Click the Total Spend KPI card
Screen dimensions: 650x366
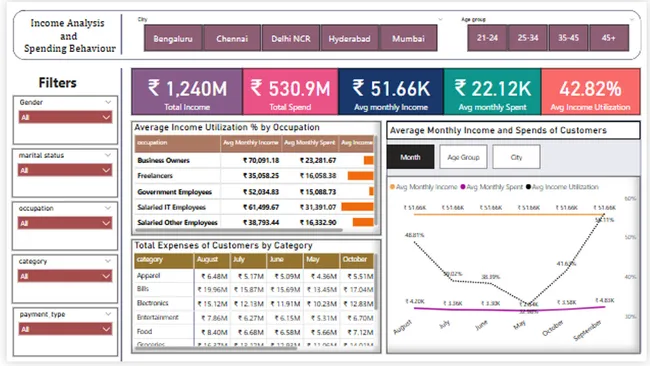click(290, 92)
